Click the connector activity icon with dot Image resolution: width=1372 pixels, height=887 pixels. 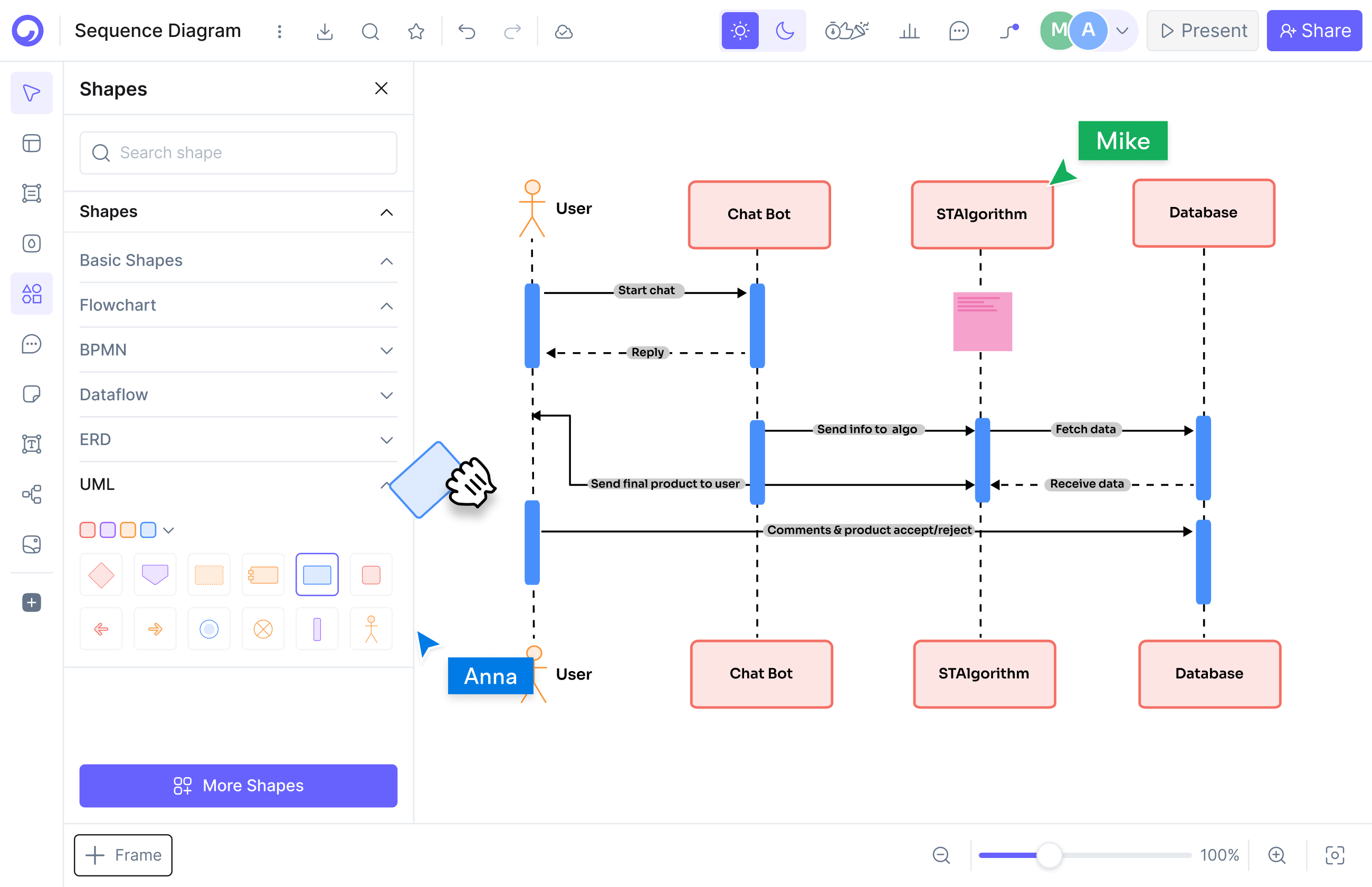(x=1009, y=31)
